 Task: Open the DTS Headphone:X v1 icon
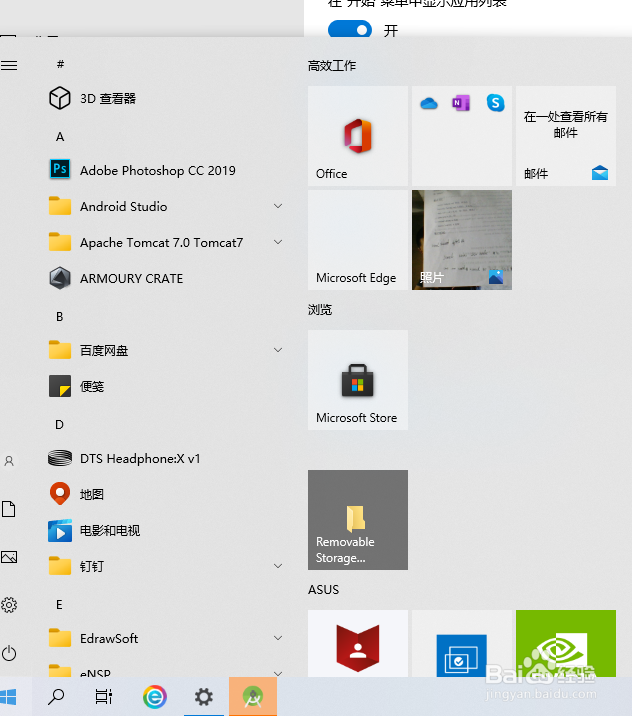(60, 458)
